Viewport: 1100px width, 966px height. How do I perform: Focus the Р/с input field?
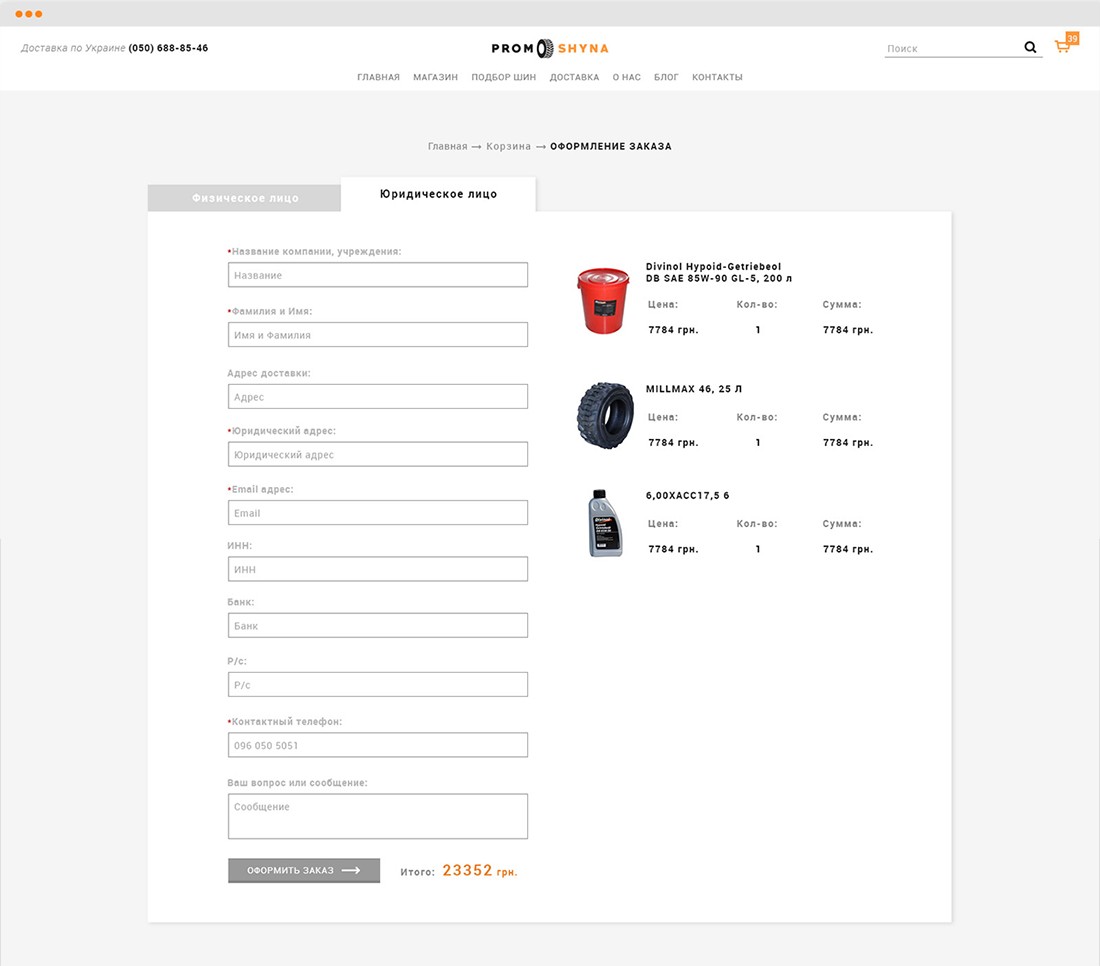(x=377, y=685)
